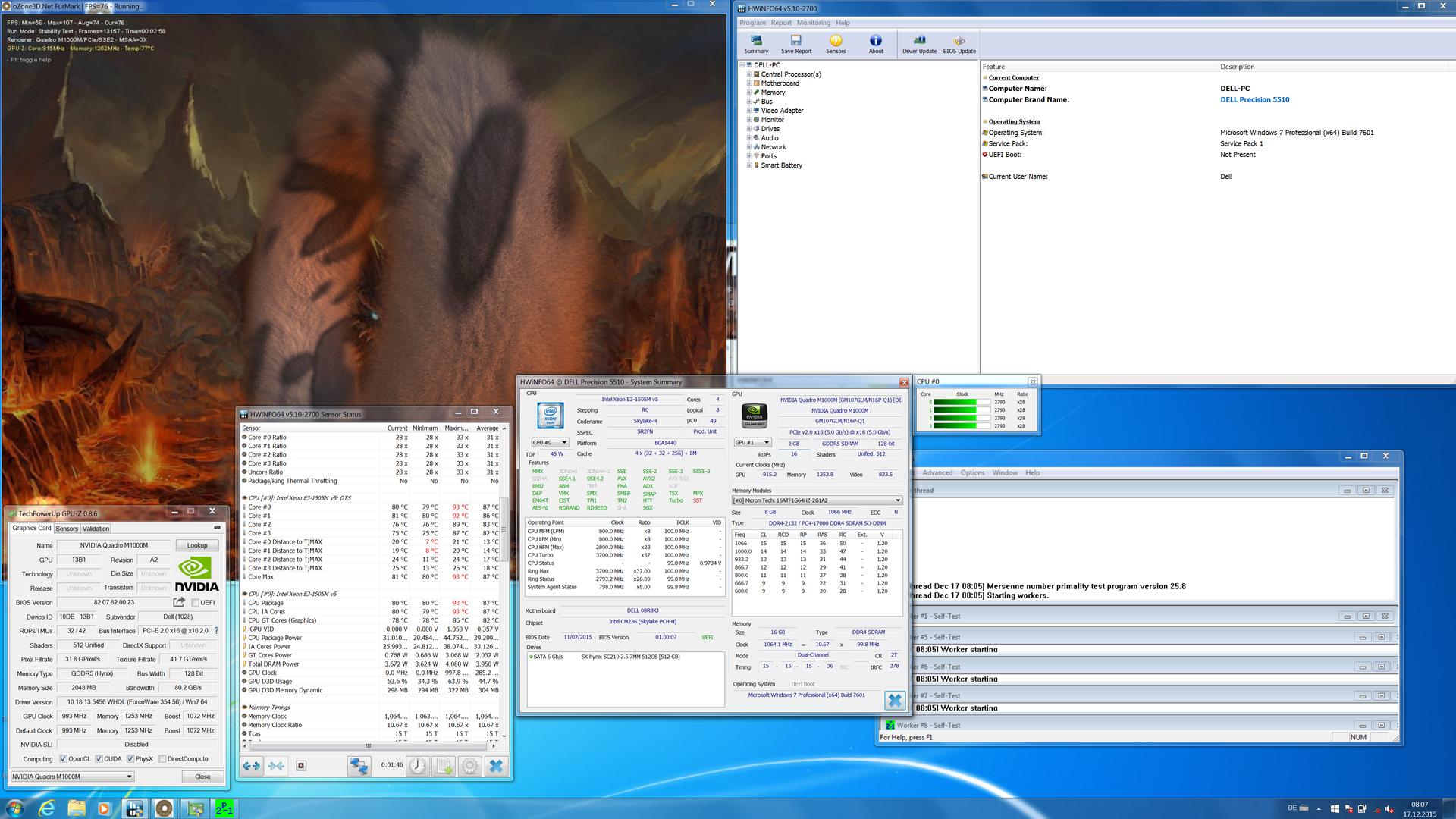1456x819 pixels.
Task: Click the Close button in GPU-Z
Action: click(202, 777)
